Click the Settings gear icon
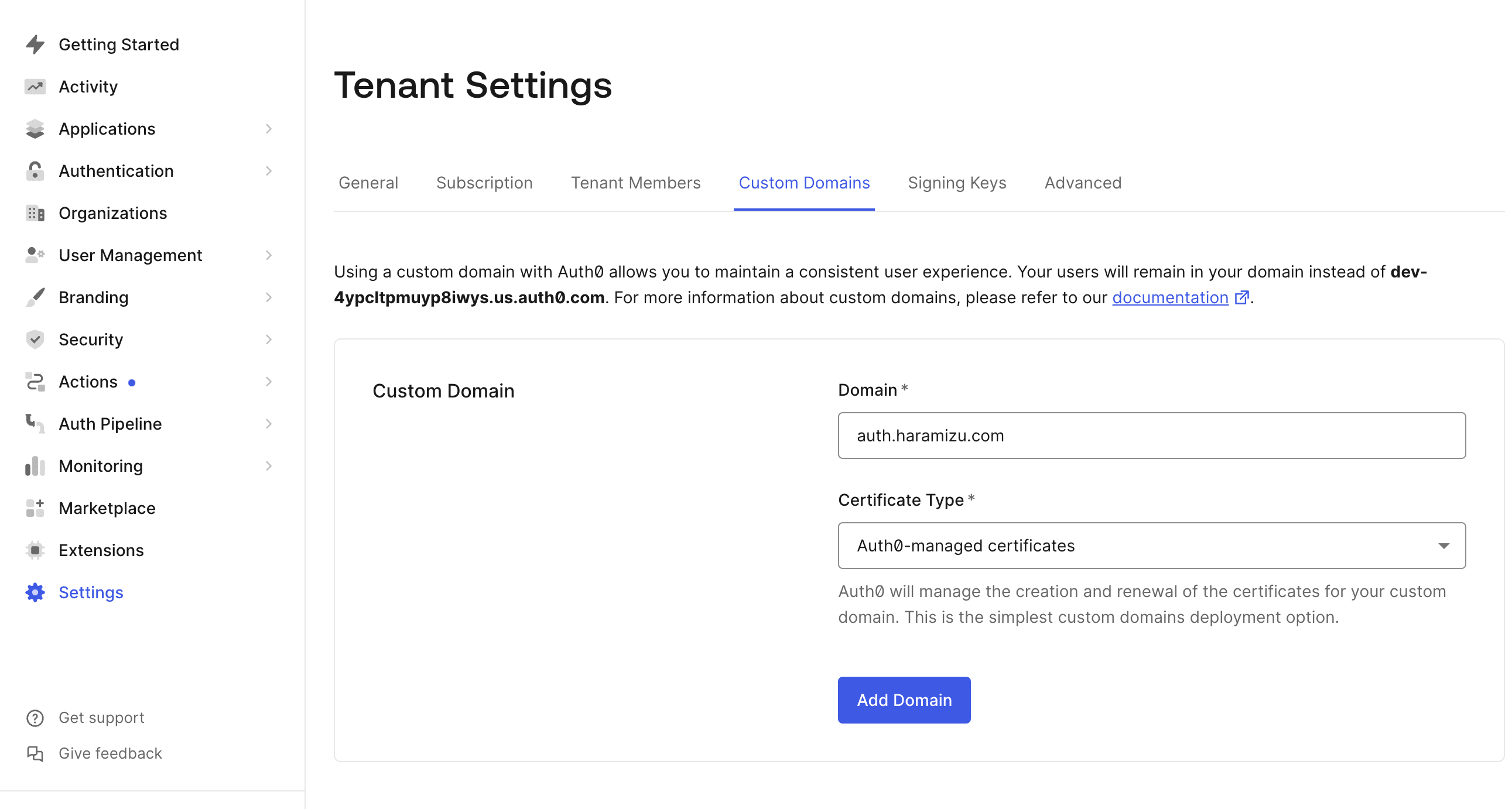The width and height of the screenshot is (1512, 809). [x=35, y=592]
